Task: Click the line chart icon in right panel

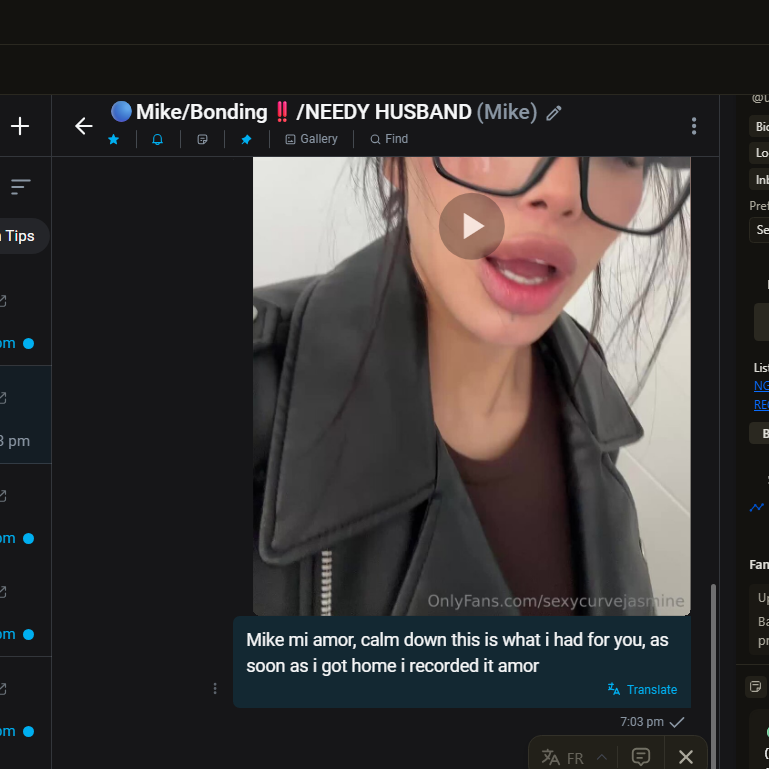Action: [x=757, y=507]
